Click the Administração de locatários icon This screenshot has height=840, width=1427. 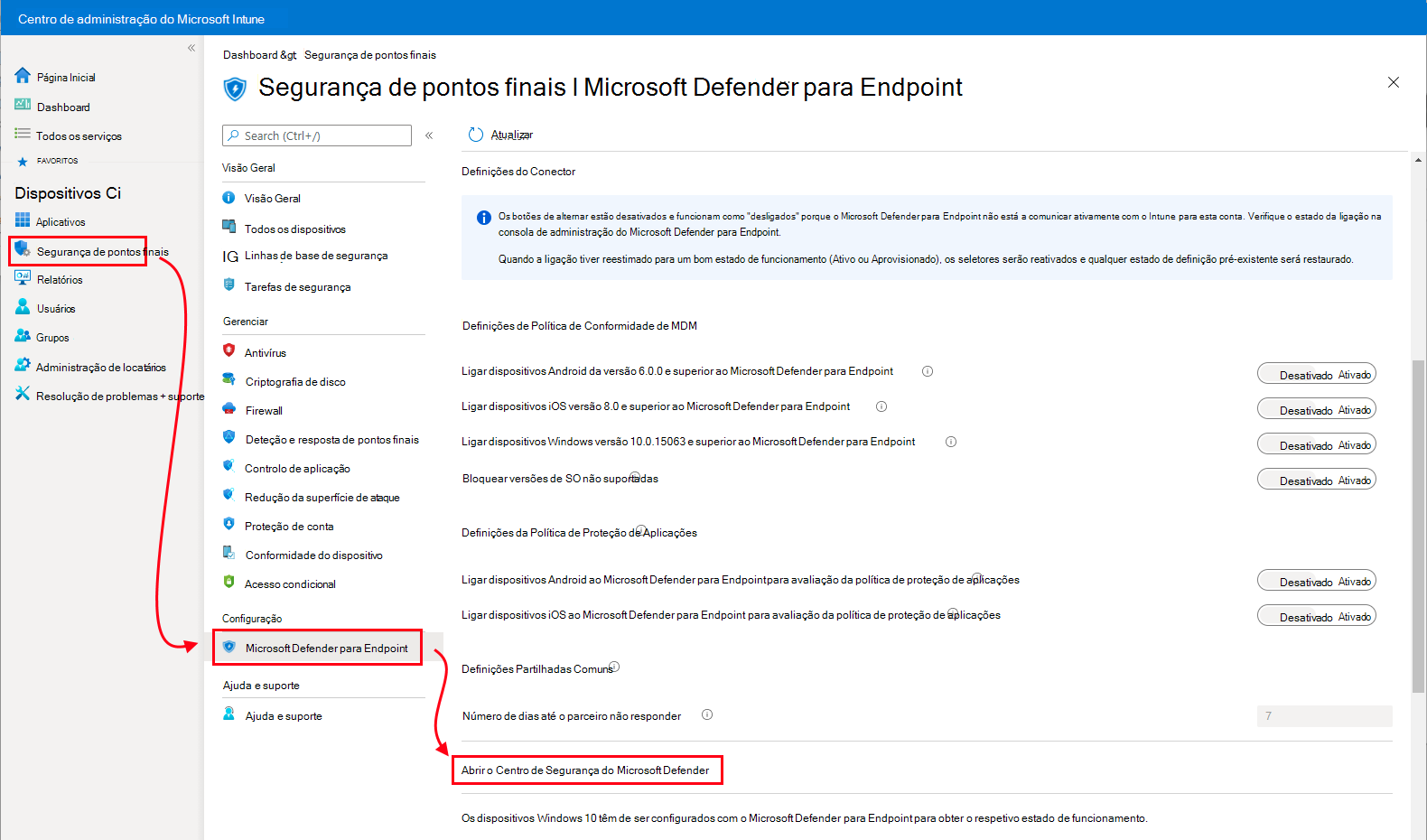23,365
